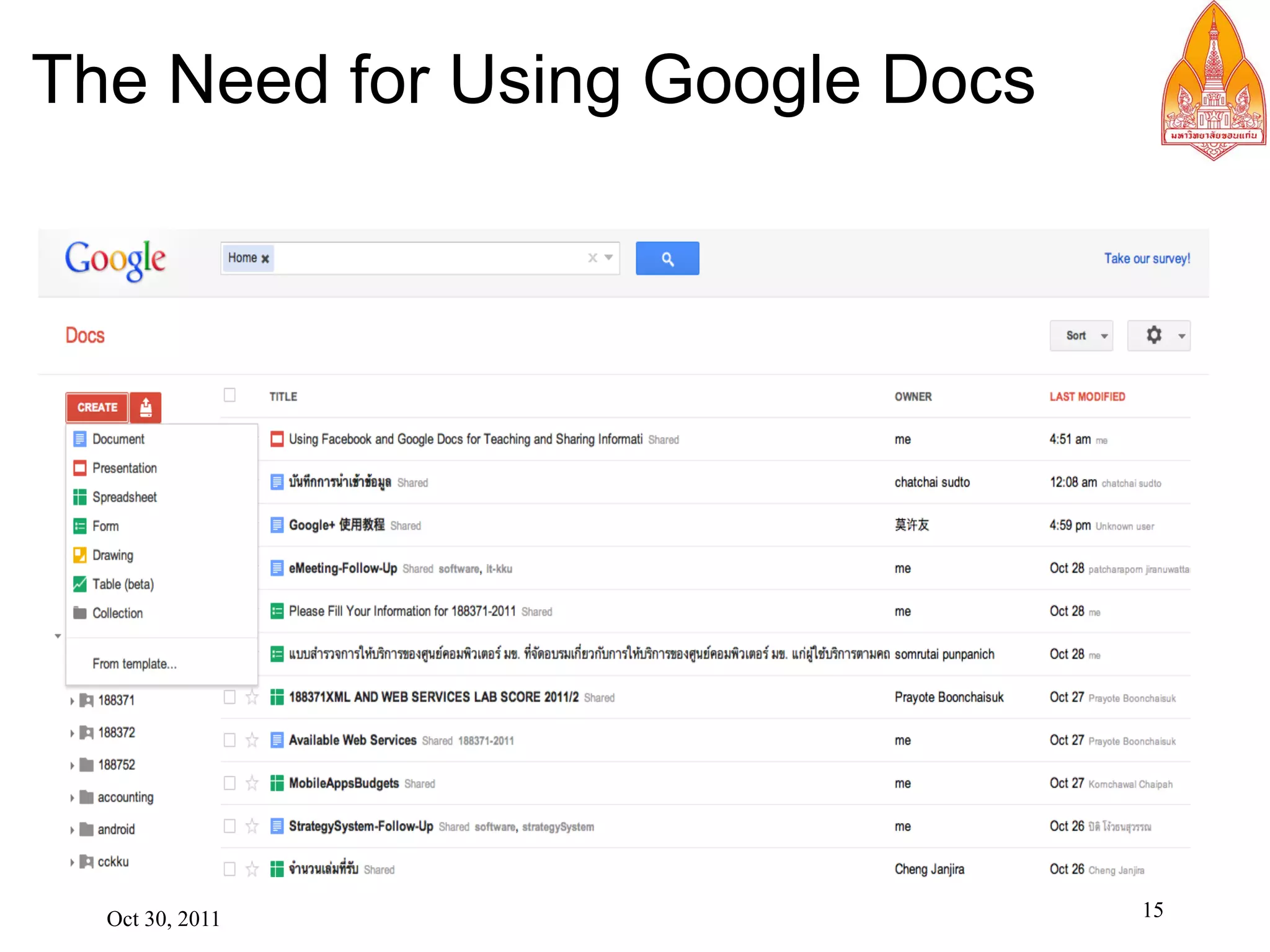Click presentation icon of Using Facebook row
This screenshot has height=952, width=1270.
pyautogui.click(x=277, y=439)
